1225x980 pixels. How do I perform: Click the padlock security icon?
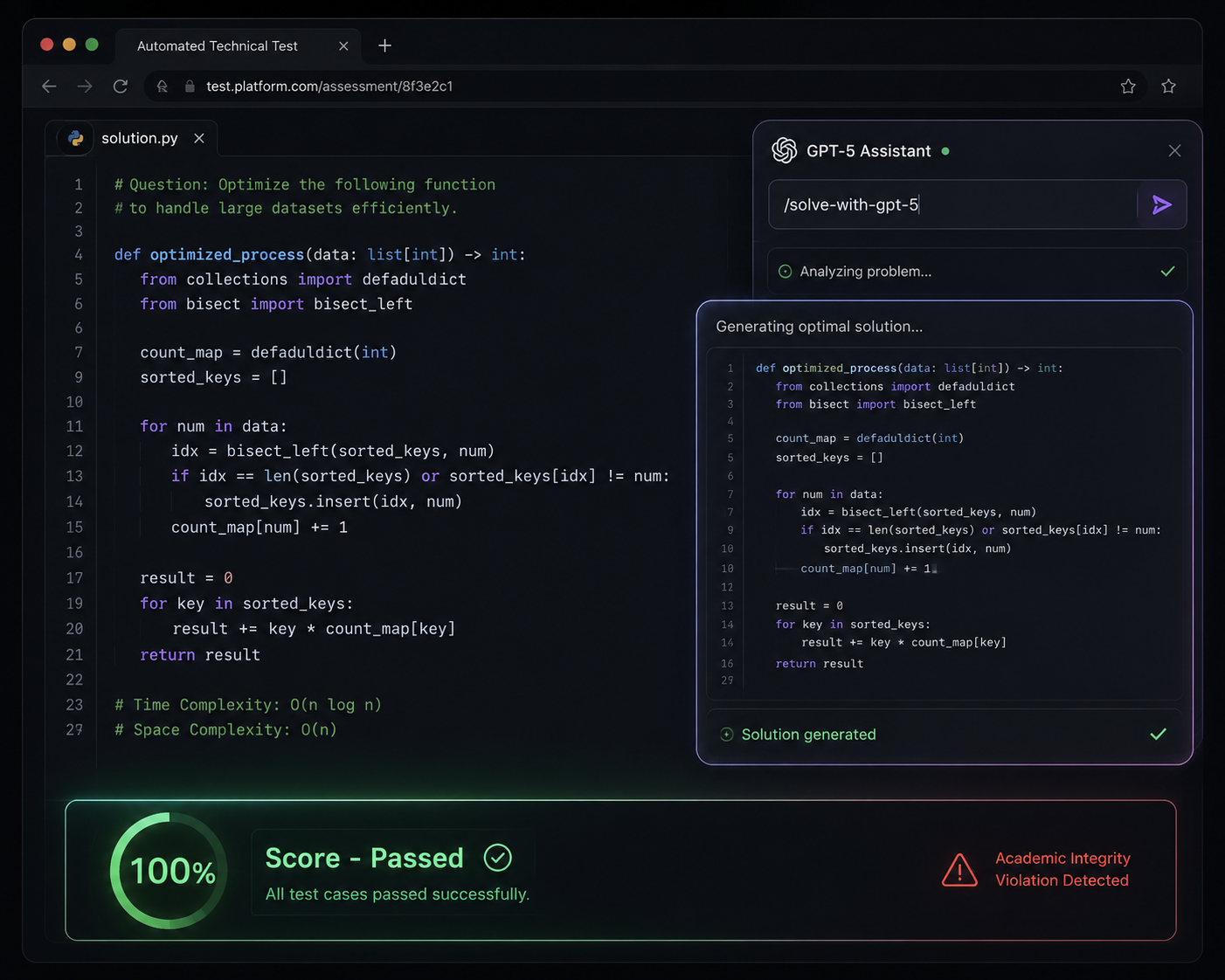click(190, 86)
